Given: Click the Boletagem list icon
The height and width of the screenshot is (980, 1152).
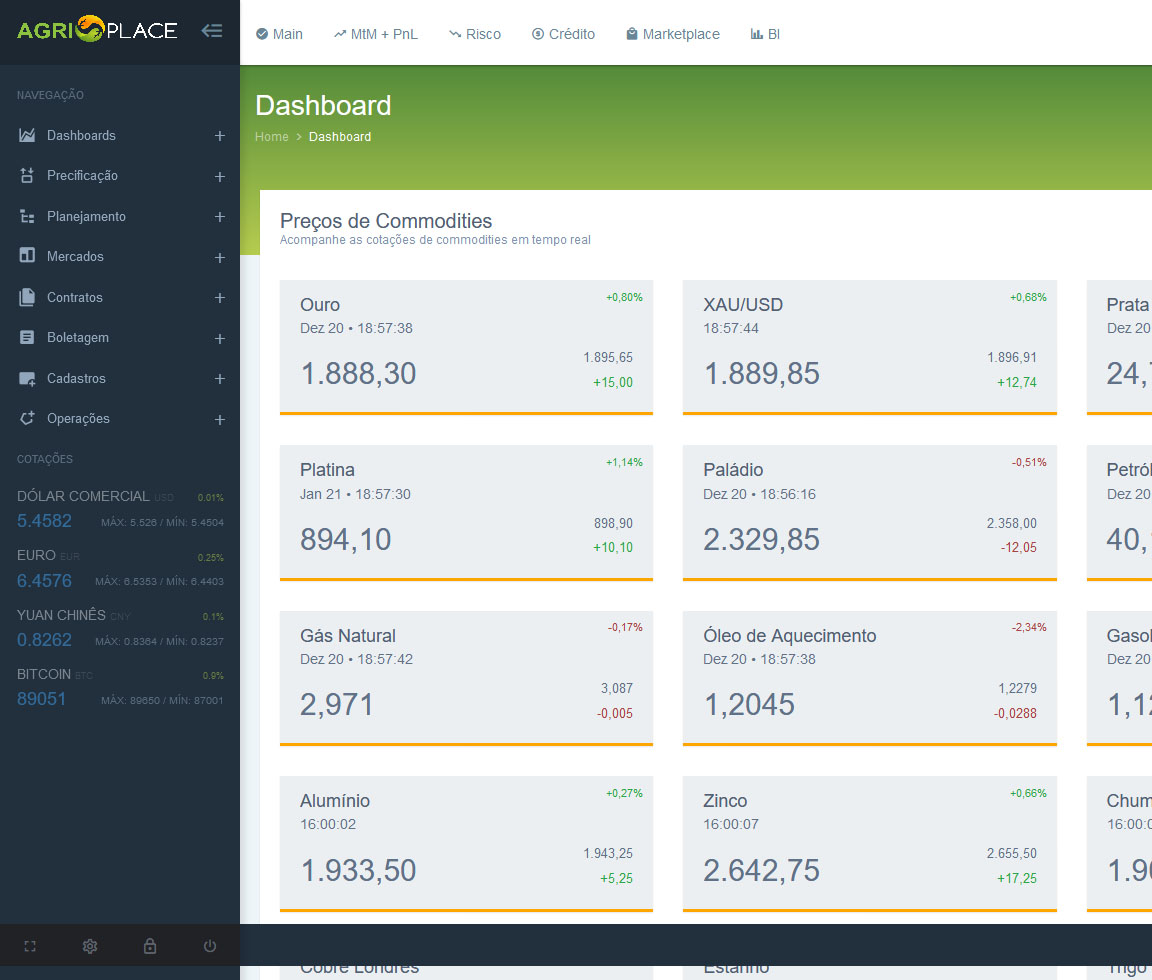Looking at the screenshot, I should pos(27,337).
